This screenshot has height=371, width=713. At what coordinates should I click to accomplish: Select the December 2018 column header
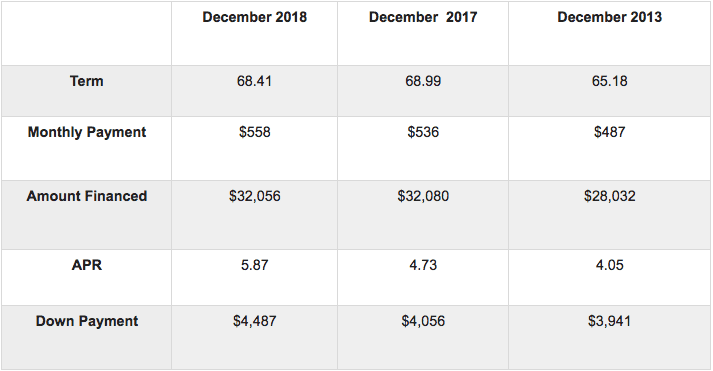pos(255,17)
